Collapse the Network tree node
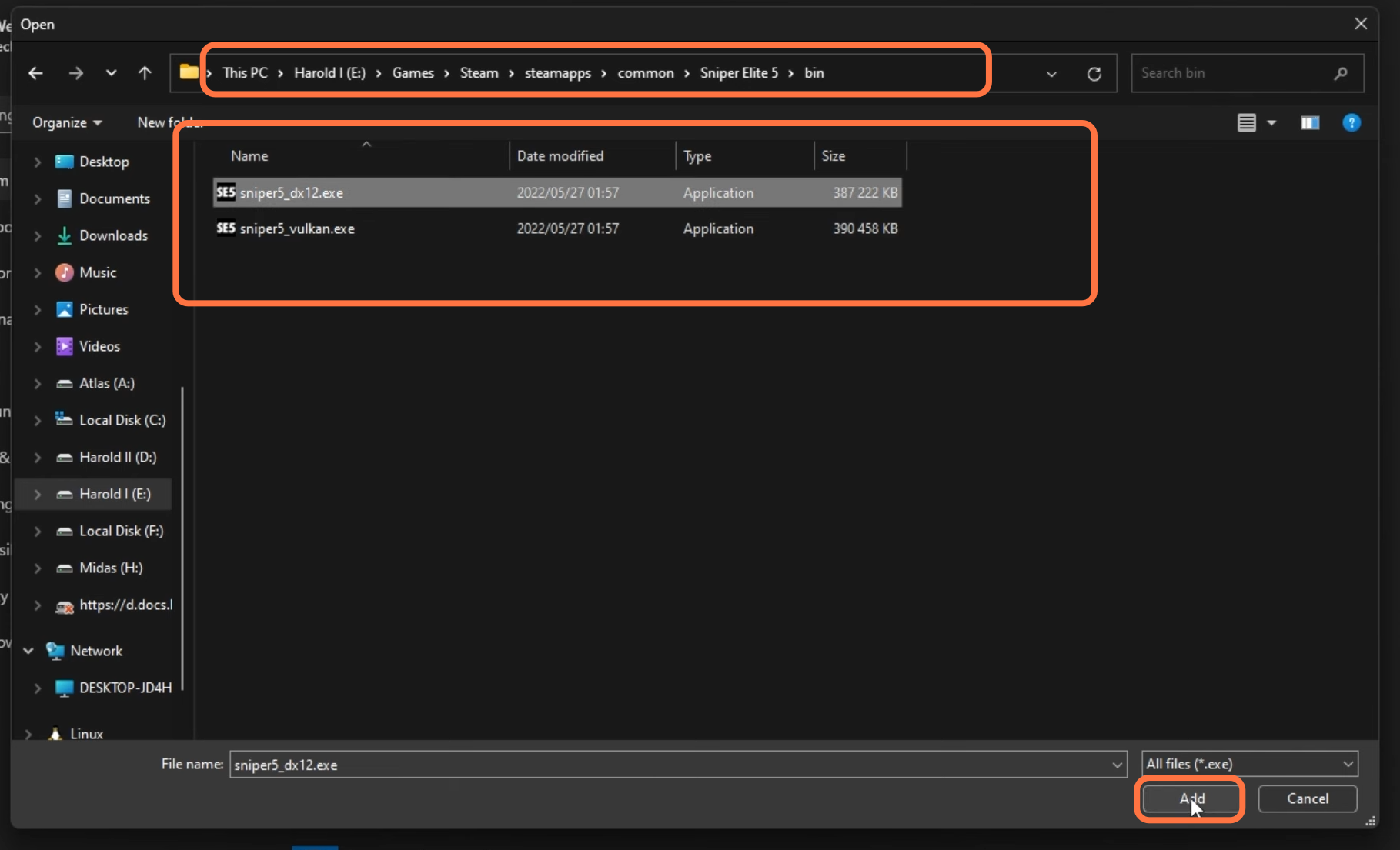The height and width of the screenshot is (850, 1400). (x=28, y=651)
